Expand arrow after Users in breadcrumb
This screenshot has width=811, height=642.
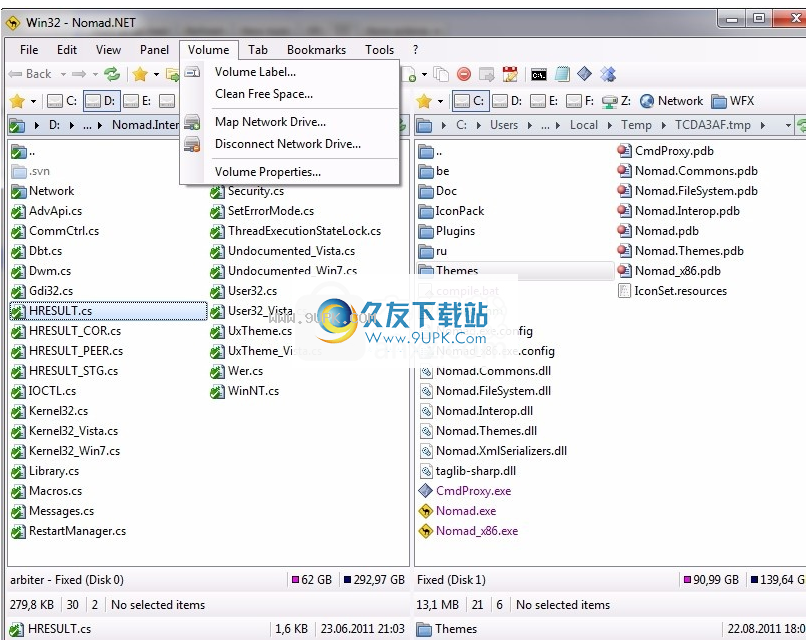(x=530, y=125)
